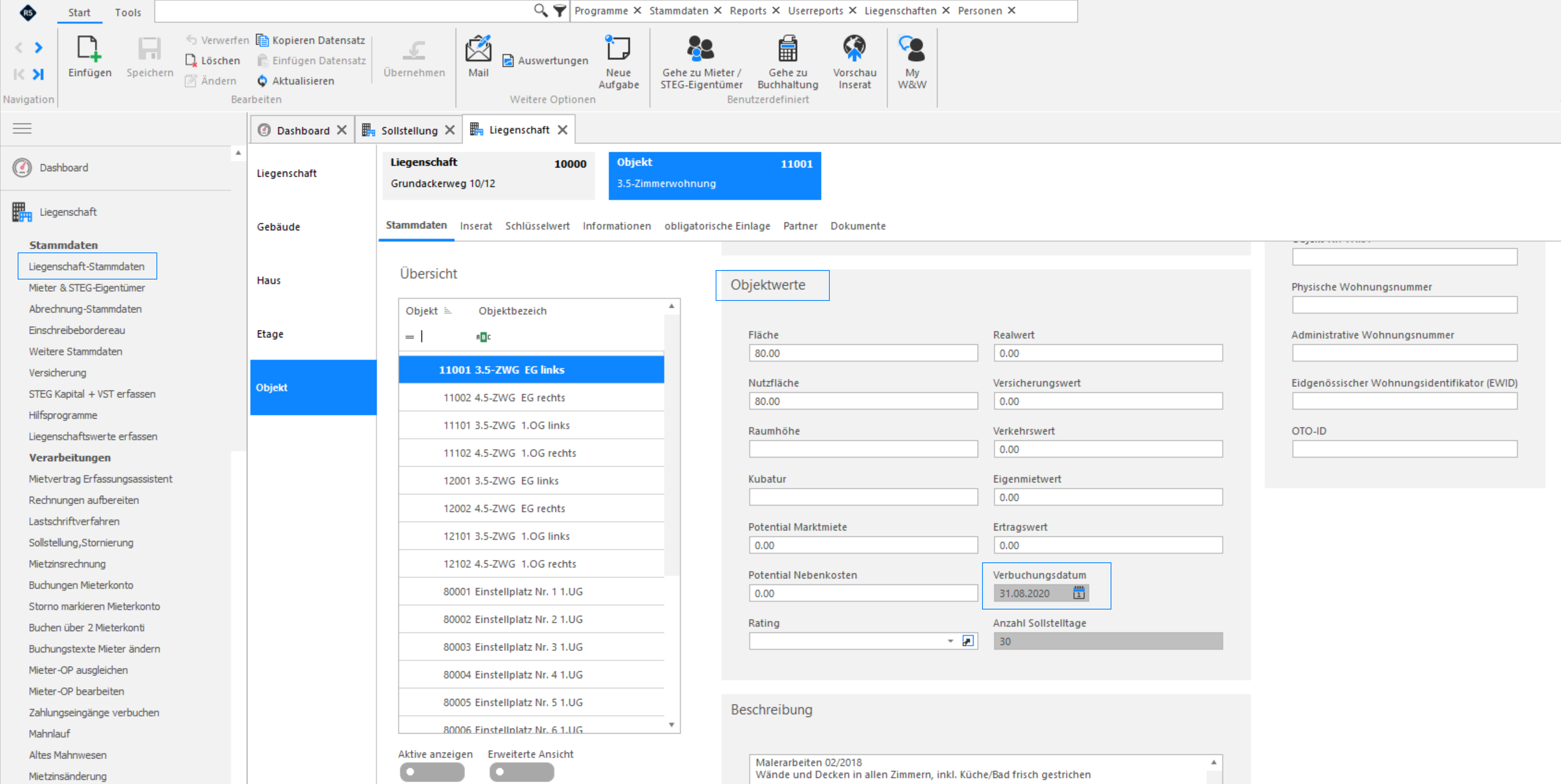This screenshot has height=784, width=1561.
Task: Open the Tools ribbon tab
Action: tap(128, 12)
